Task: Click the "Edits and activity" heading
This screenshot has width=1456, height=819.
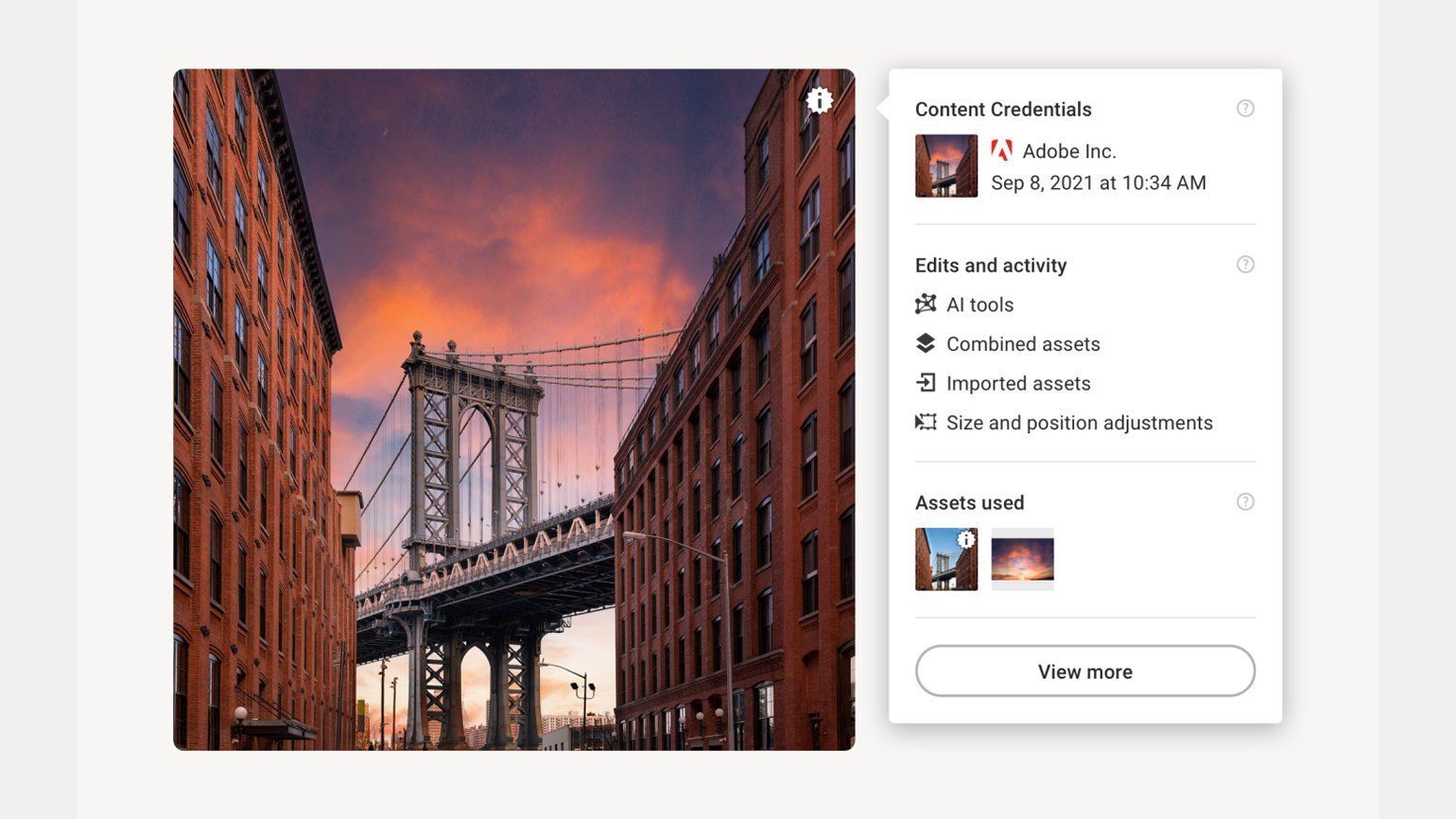Action: [991, 266]
